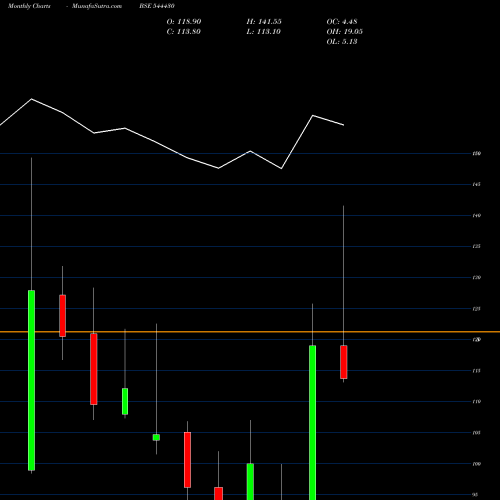Select the "BSE 544430" symbol text
The image size is (500, 500).
pyautogui.click(x=157, y=6)
